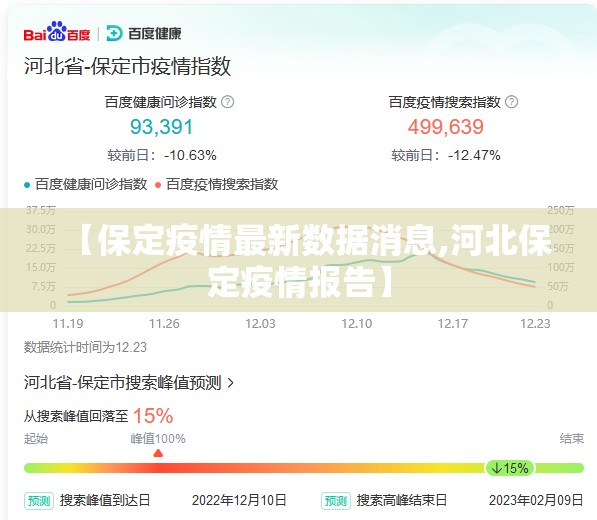Click chart date label 12.17
Image resolution: width=597 pixels, height=520 pixels.
(x=453, y=324)
